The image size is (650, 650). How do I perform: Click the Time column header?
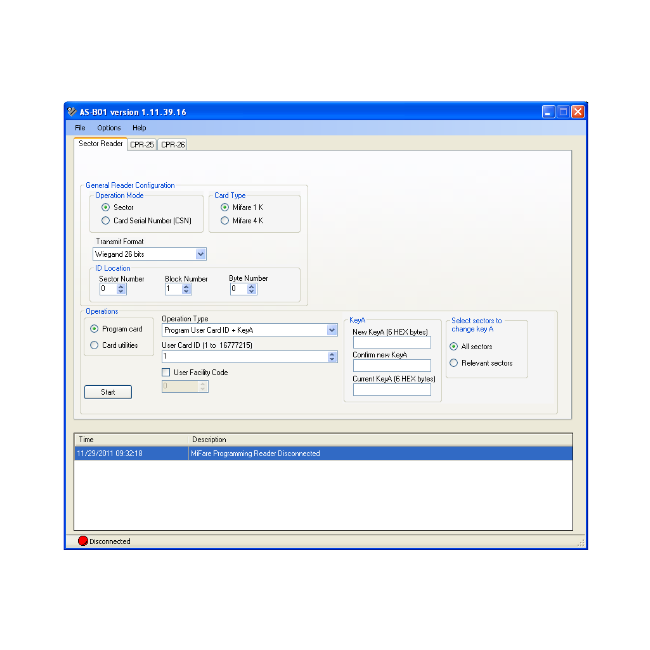point(131,439)
